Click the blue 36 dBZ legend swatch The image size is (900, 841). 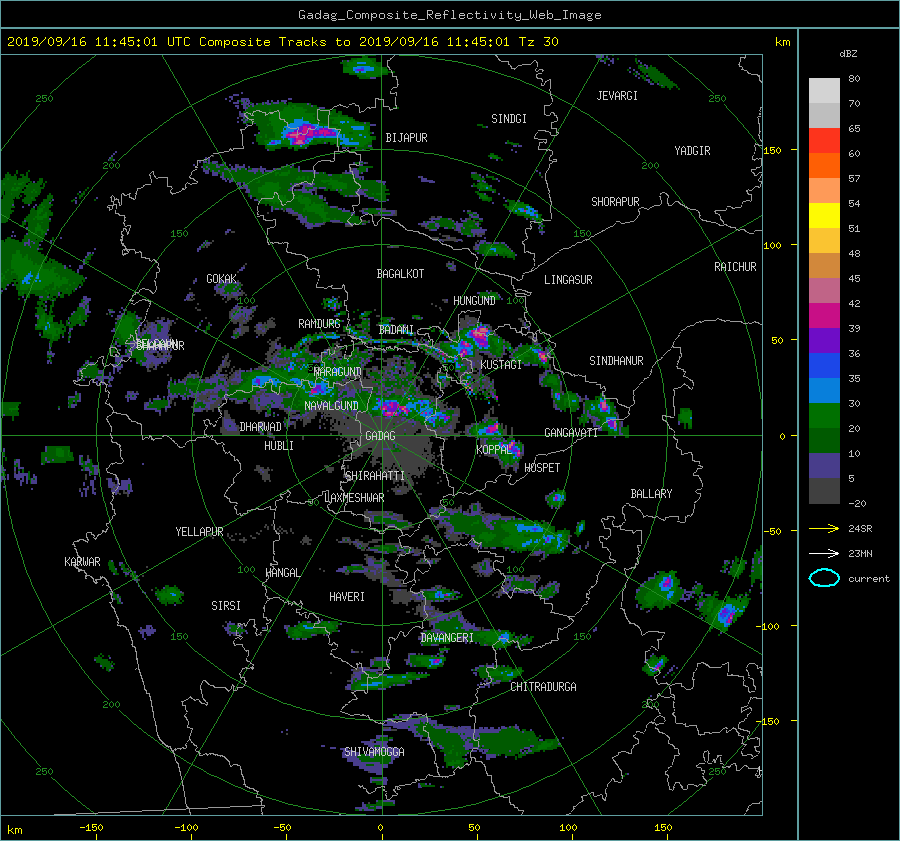(x=824, y=365)
